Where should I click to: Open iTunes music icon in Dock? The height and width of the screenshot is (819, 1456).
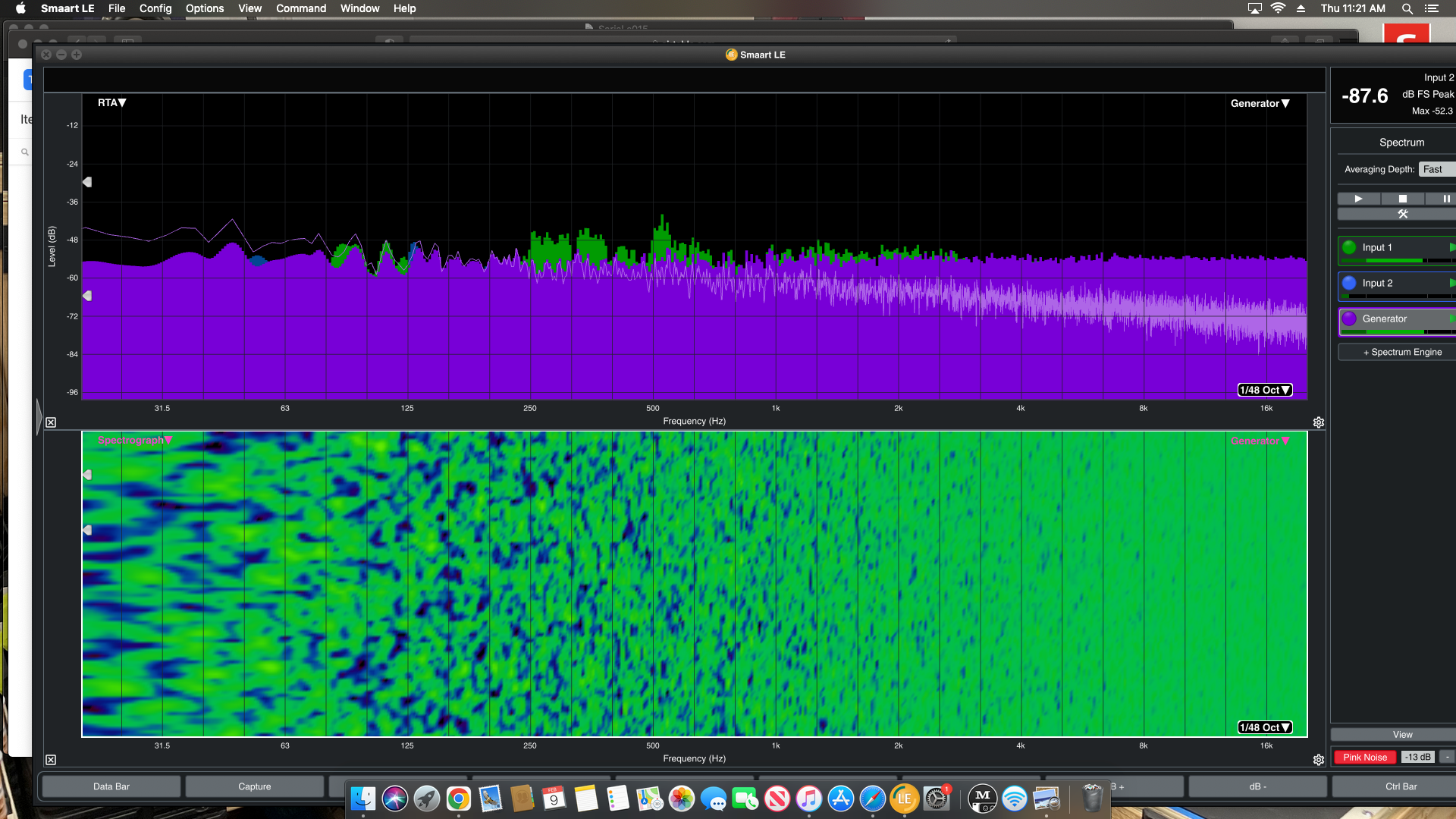pyautogui.click(x=809, y=799)
